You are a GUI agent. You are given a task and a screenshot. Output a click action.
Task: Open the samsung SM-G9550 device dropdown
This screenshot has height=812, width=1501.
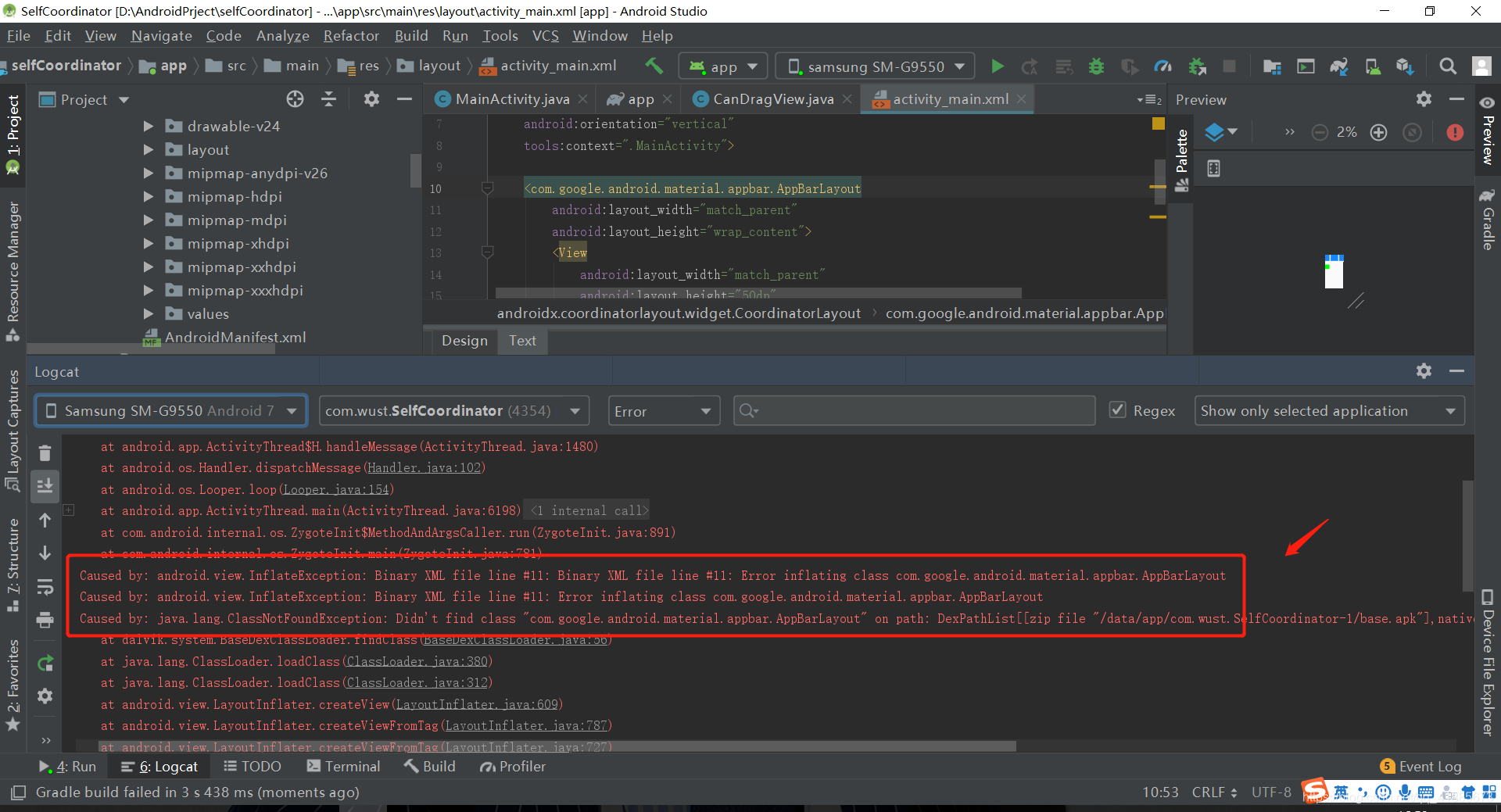(876, 66)
